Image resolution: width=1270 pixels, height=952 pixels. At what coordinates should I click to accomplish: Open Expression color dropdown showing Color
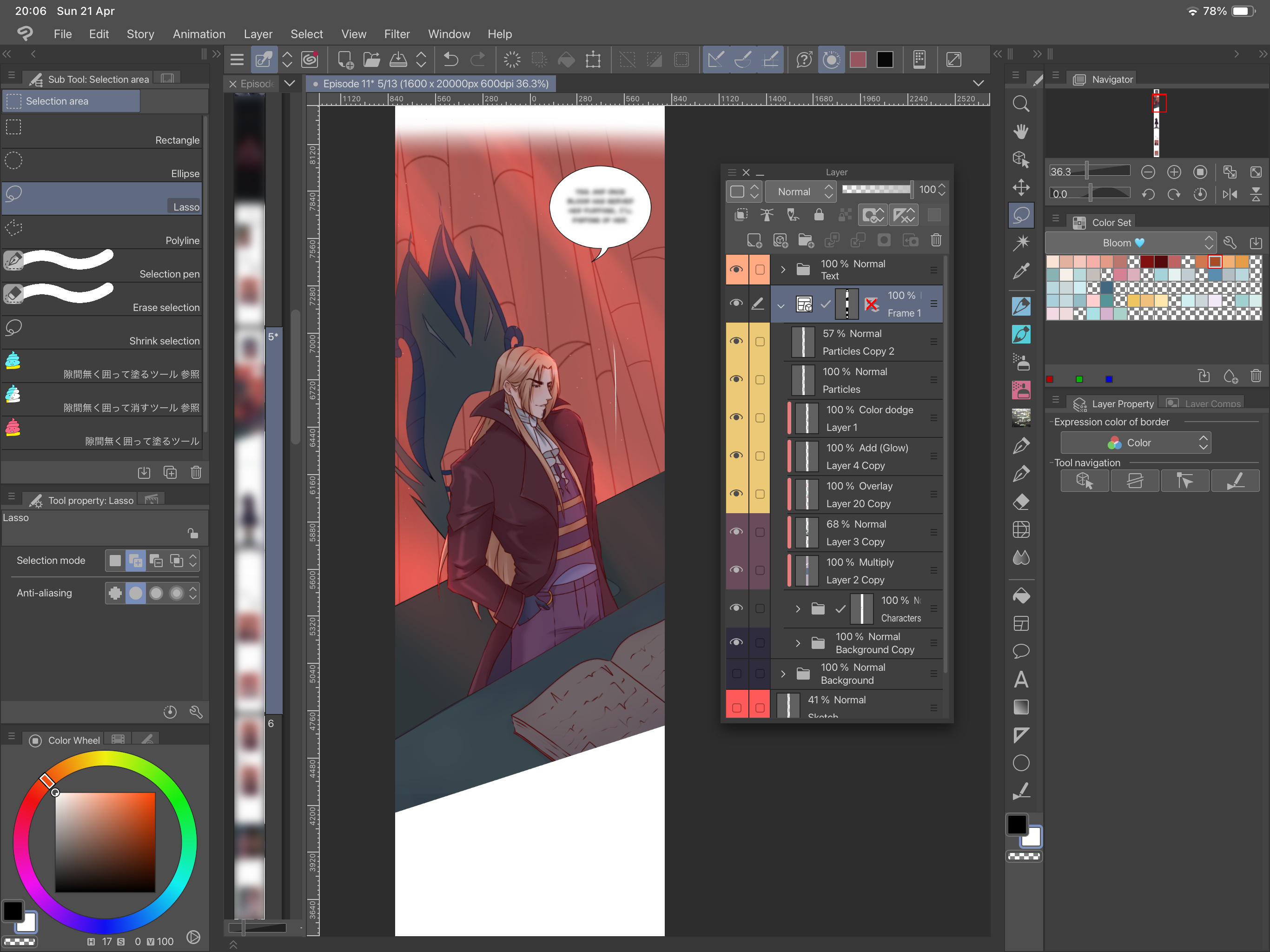coord(1135,443)
